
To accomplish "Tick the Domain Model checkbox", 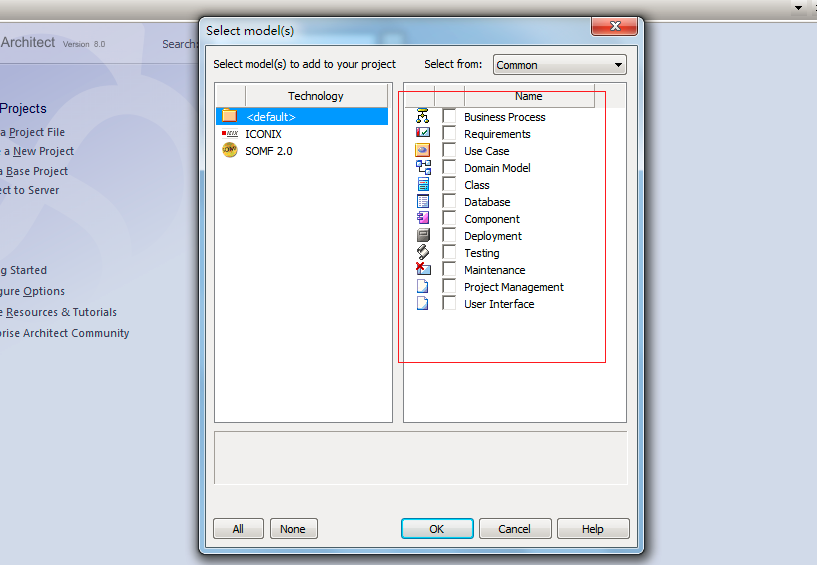I will (449, 167).
